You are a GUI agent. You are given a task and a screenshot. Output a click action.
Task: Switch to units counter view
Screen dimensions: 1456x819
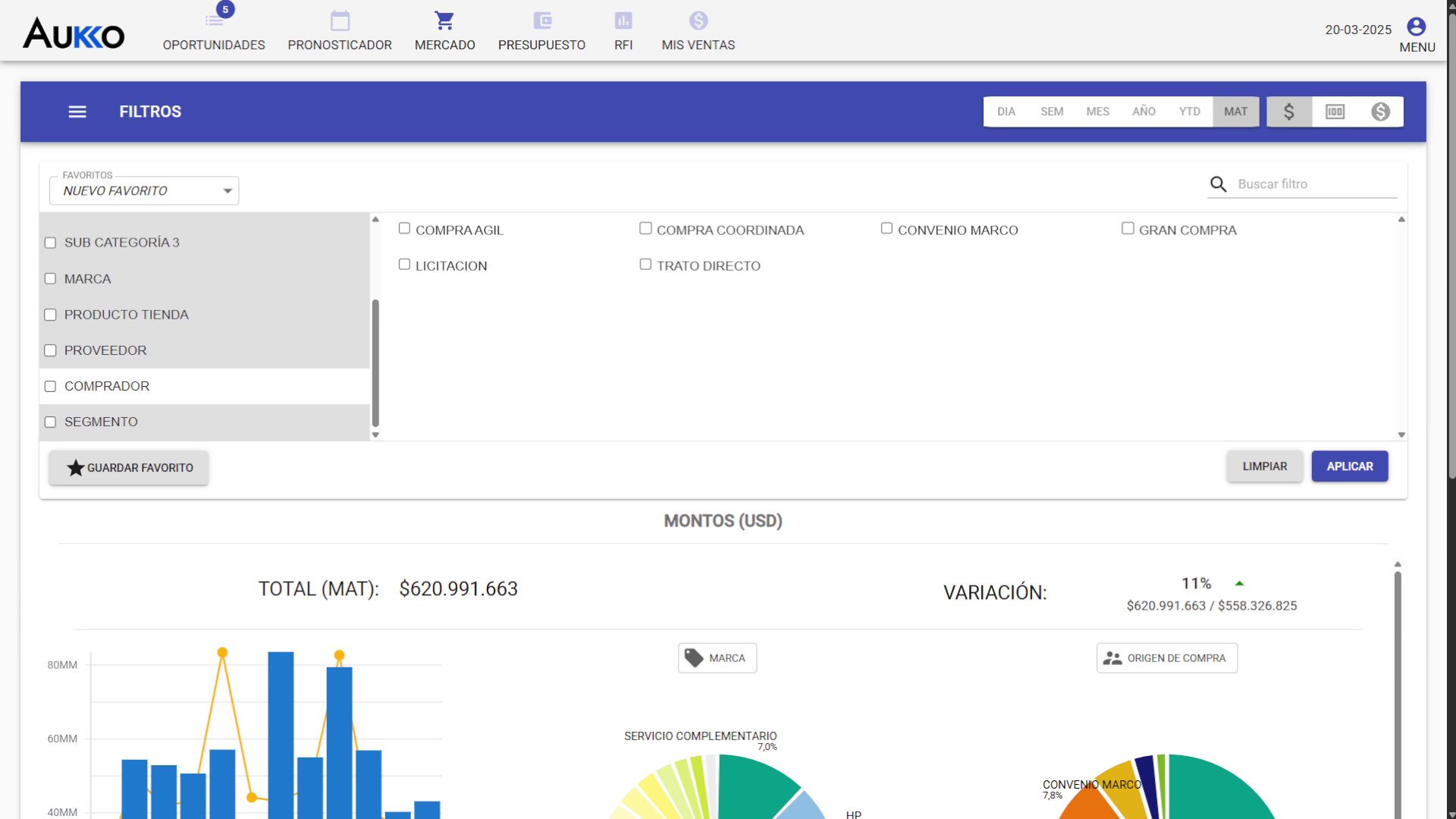(1335, 111)
